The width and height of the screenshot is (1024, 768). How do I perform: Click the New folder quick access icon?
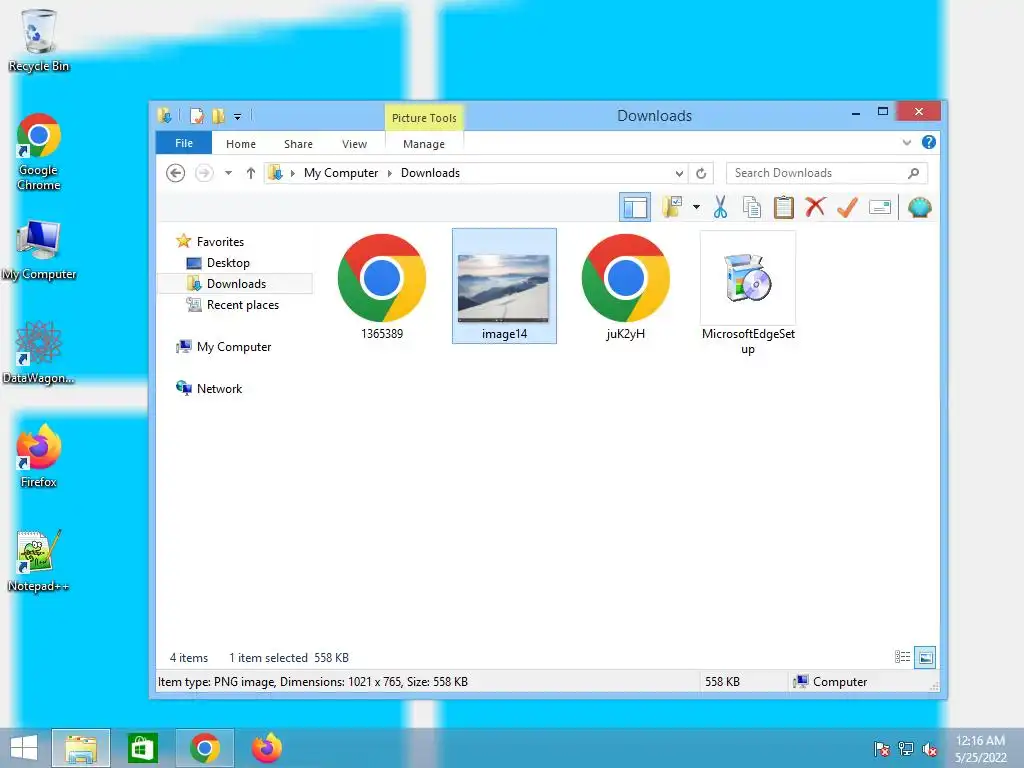pyautogui.click(x=218, y=116)
